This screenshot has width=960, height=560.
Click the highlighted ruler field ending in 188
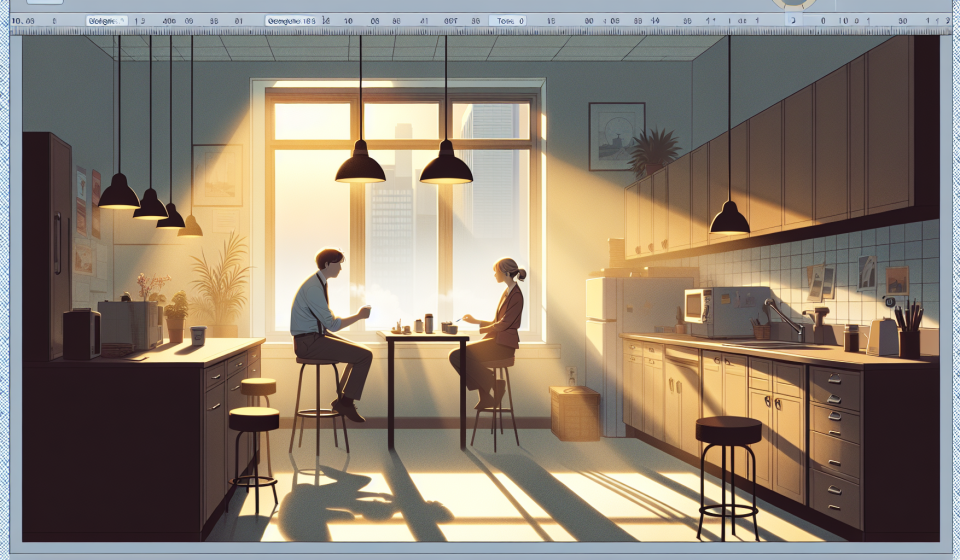(x=291, y=21)
